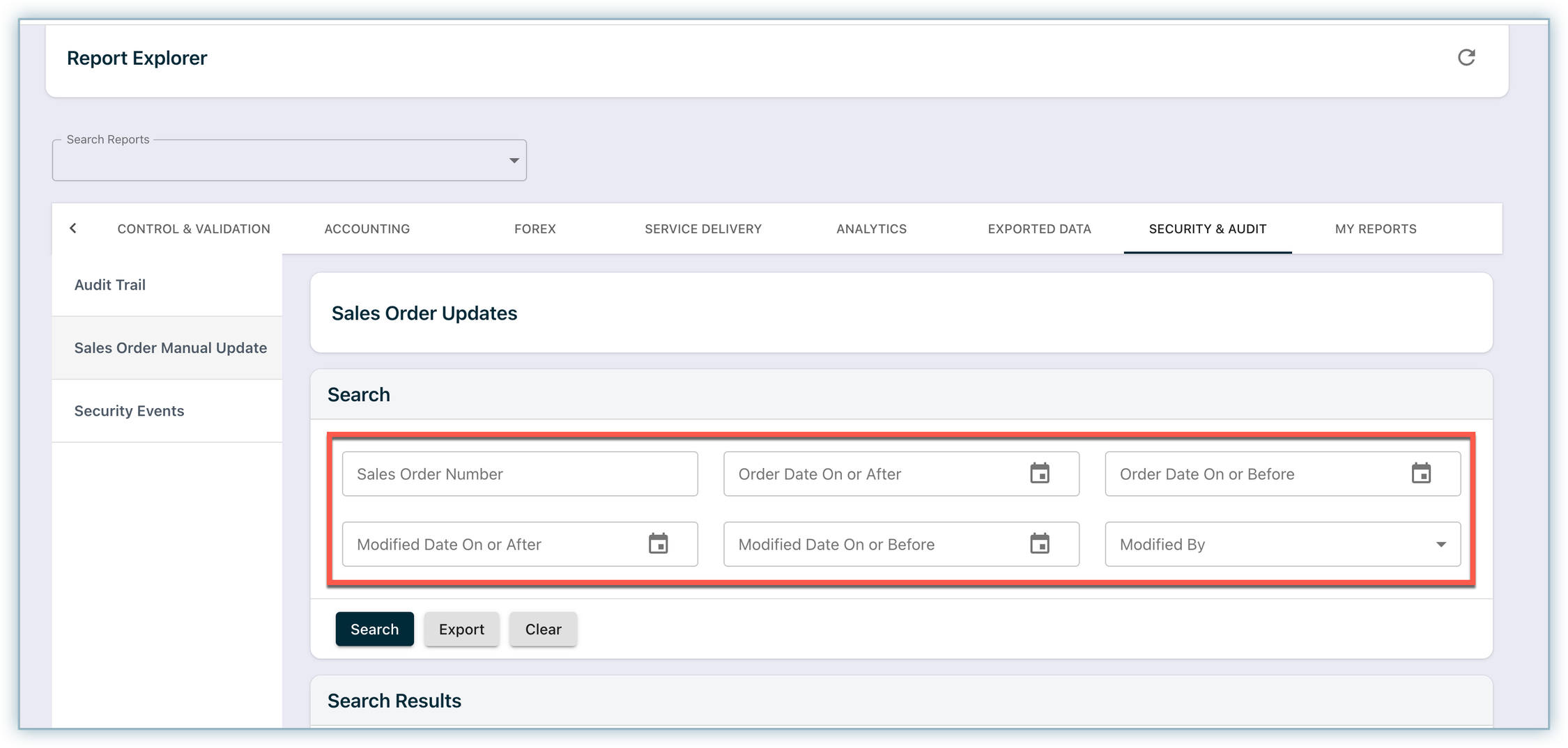Switch to the Accounting tab
1568x748 pixels.
coord(367,229)
